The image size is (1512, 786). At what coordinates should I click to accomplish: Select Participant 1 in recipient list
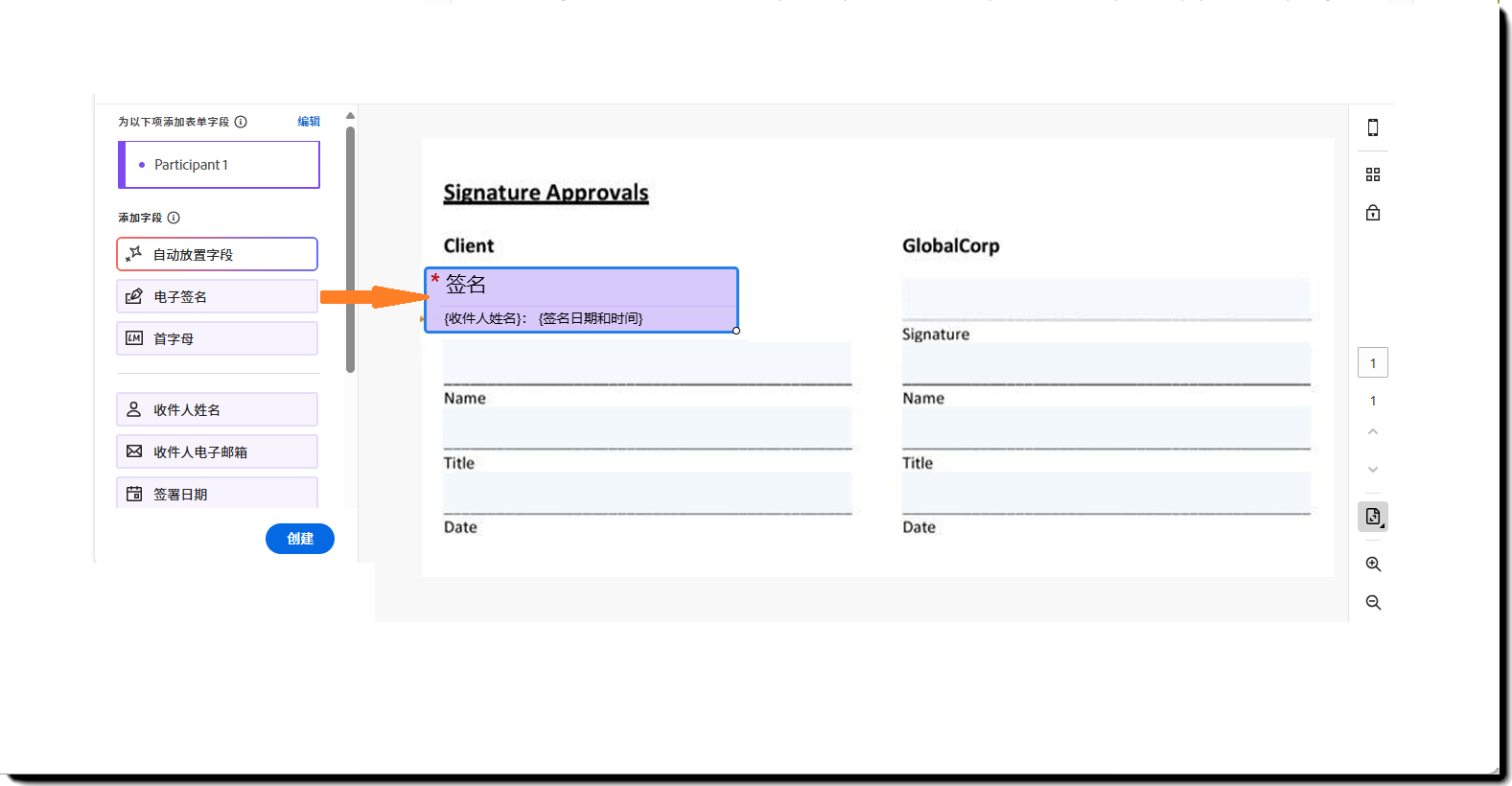[220, 165]
